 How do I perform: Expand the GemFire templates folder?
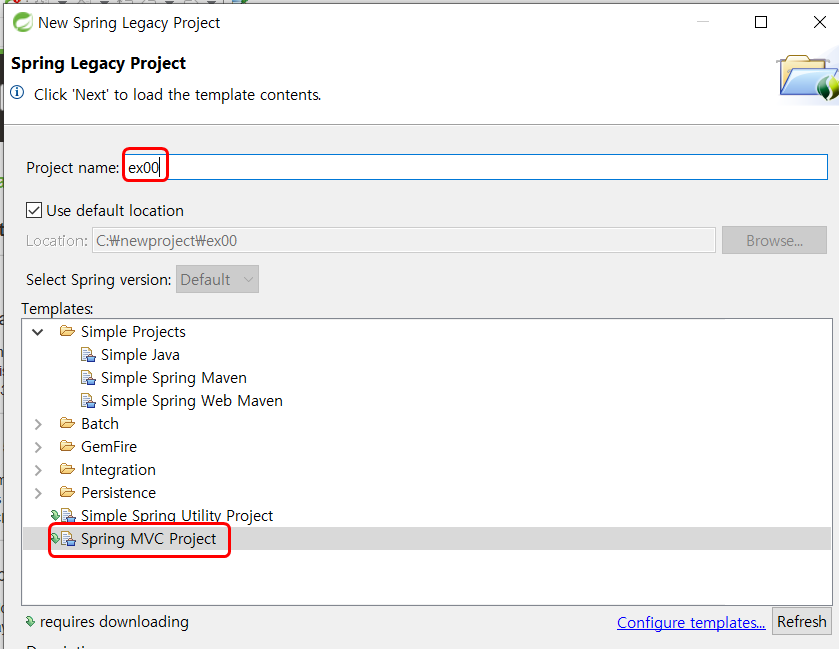coord(38,447)
